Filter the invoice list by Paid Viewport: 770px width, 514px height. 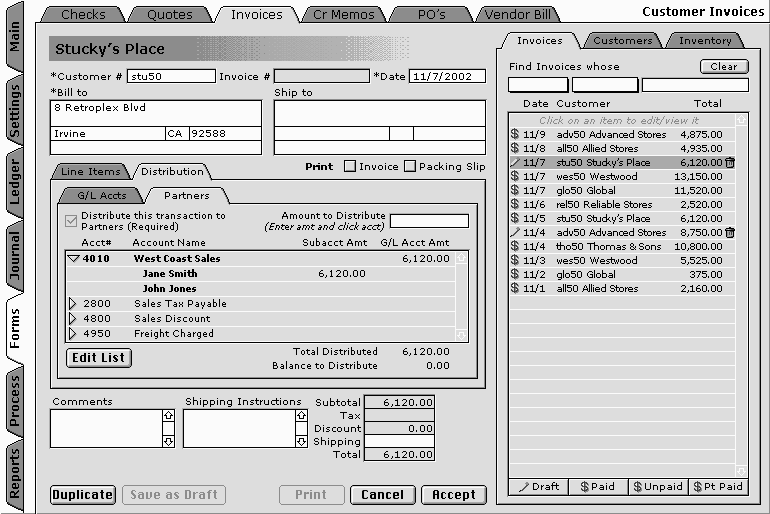point(598,487)
